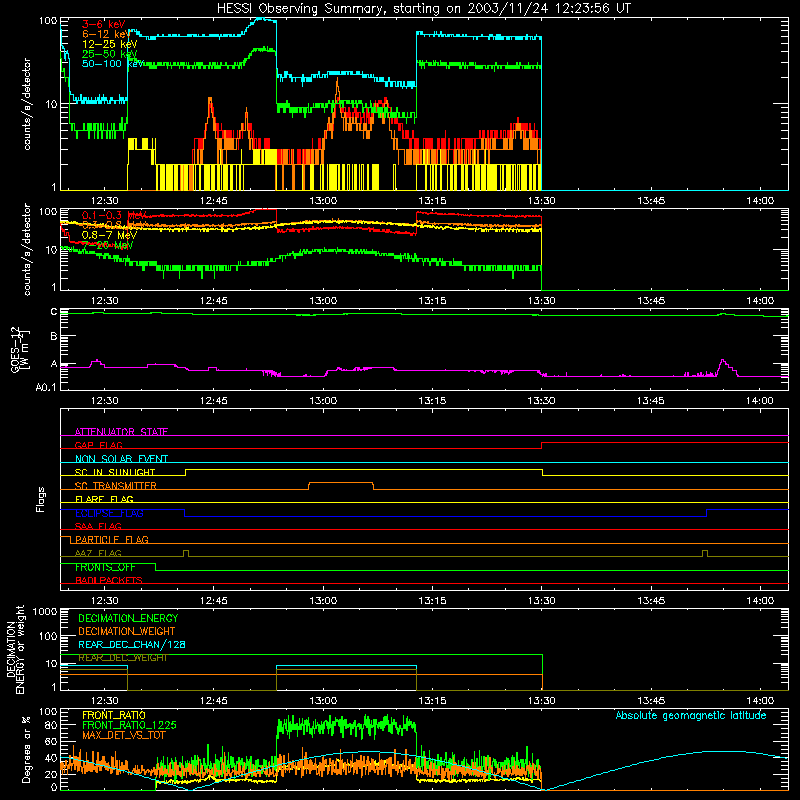Click the green 25-50 keV legend label
Viewport: 800px width, 800px height.
109,54
